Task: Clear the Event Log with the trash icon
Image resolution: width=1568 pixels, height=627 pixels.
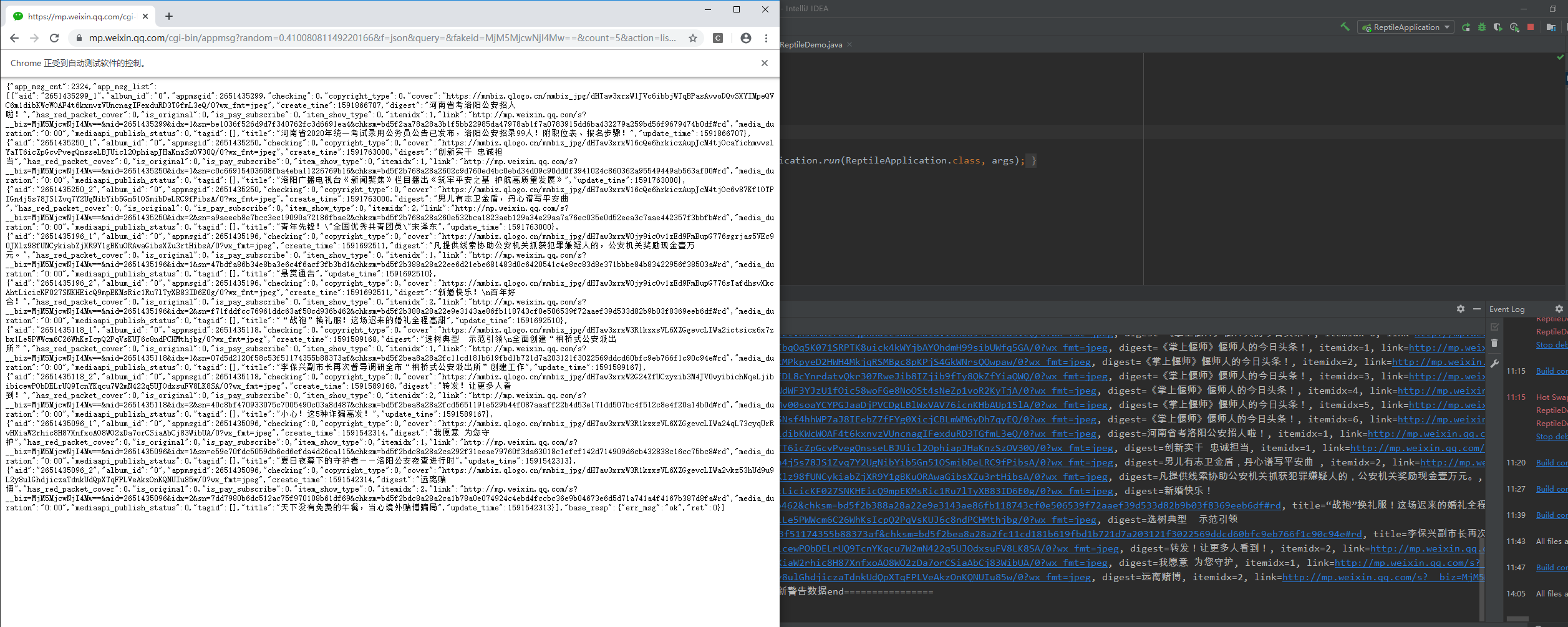Action: tap(1494, 343)
